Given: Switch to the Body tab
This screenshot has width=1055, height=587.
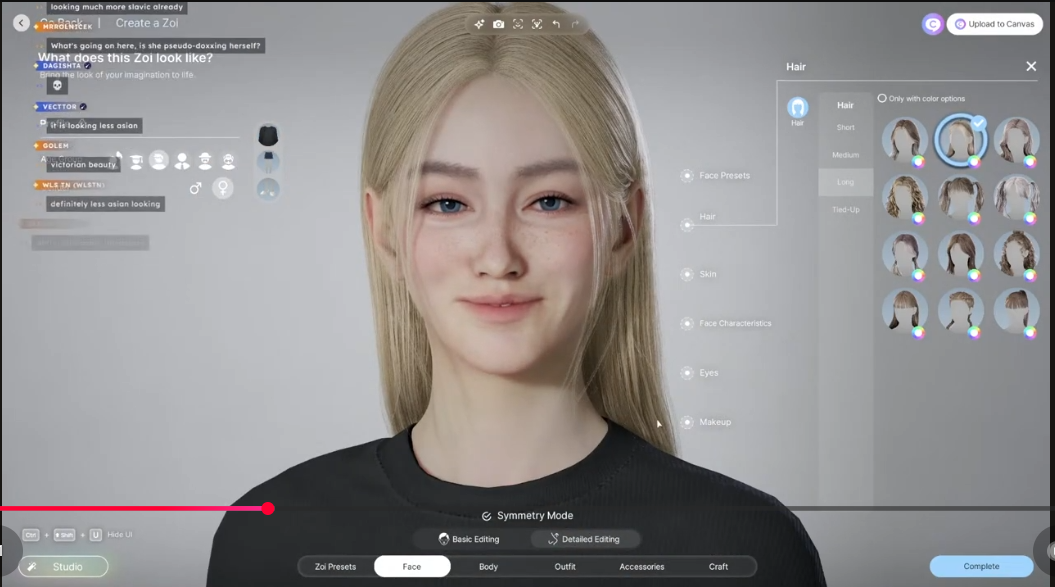Looking at the screenshot, I should pos(488,567).
